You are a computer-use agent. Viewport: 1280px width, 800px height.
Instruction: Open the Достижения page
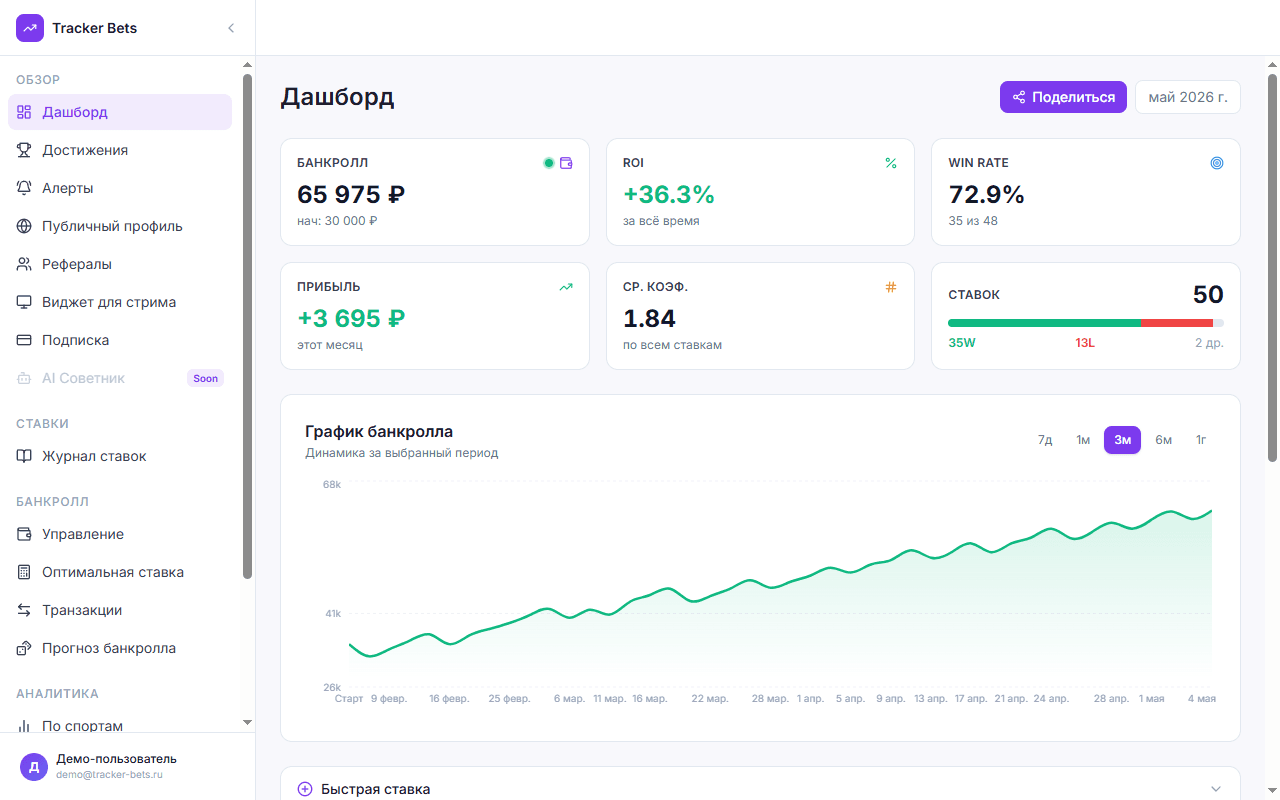click(120, 150)
